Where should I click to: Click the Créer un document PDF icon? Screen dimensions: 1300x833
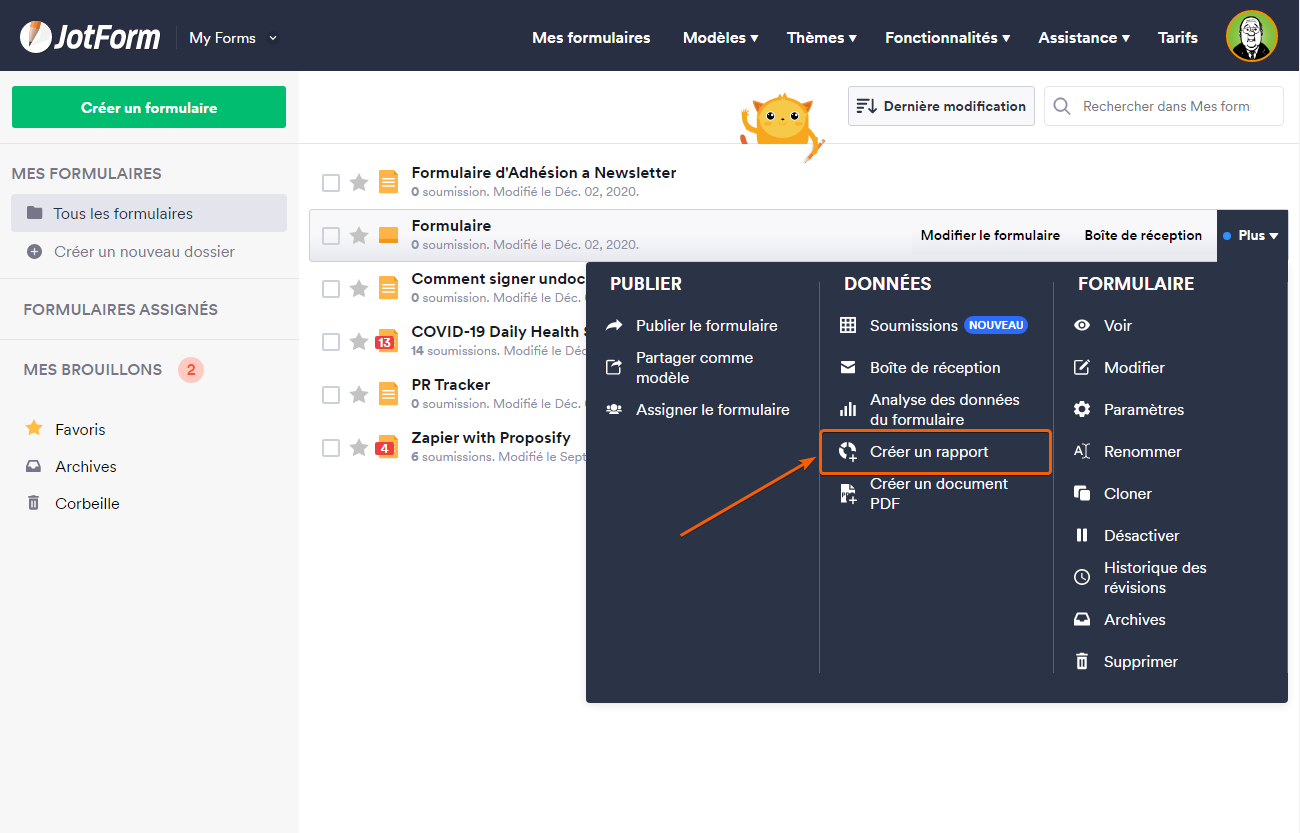click(x=848, y=494)
